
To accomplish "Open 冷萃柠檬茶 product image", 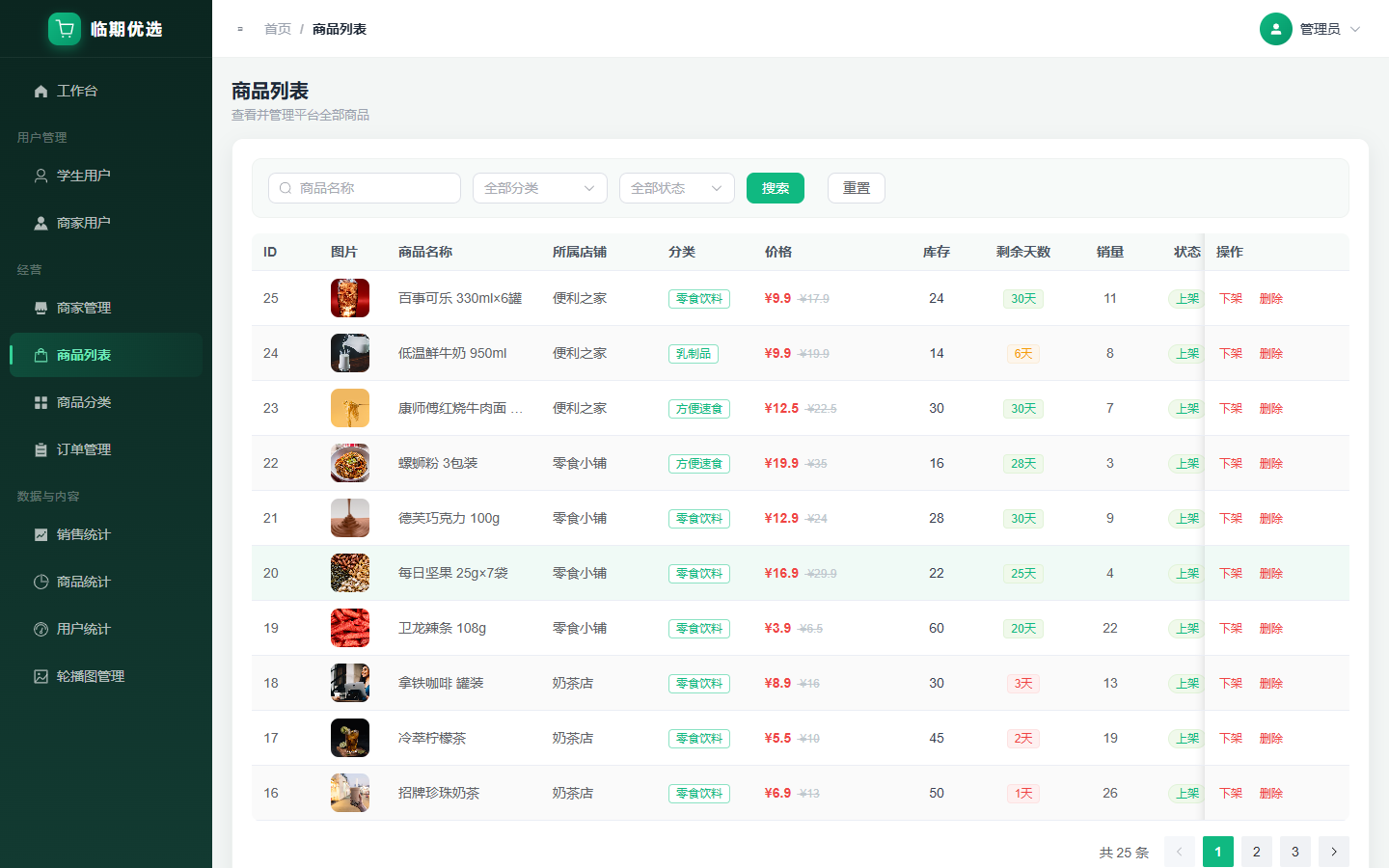I will [x=350, y=738].
